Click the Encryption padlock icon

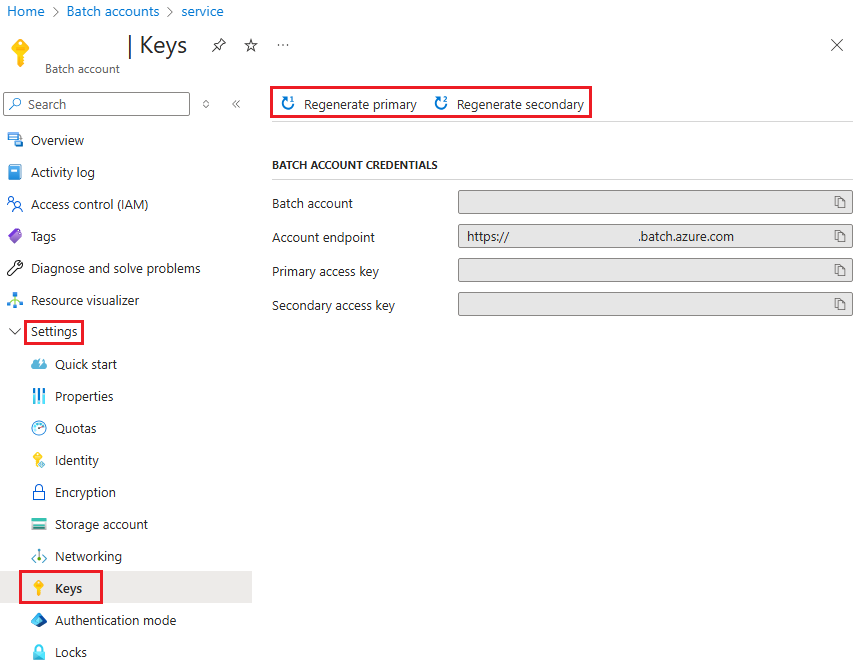pyautogui.click(x=39, y=492)
